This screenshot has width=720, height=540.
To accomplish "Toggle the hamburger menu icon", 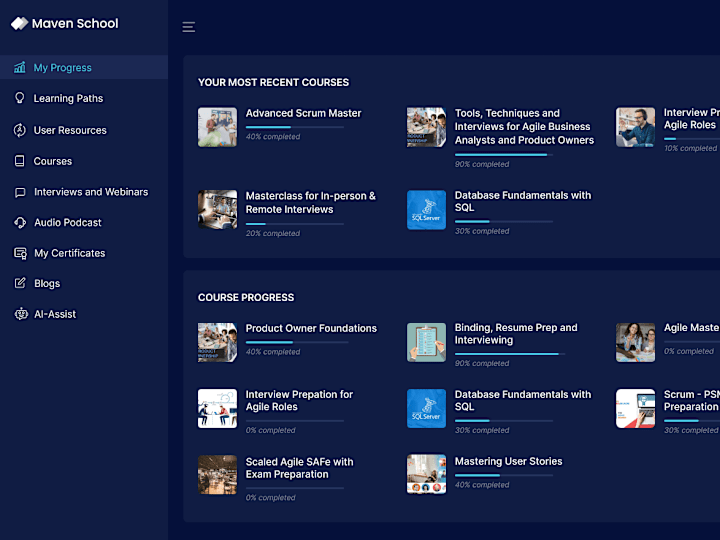I will (x=189, y=27).
